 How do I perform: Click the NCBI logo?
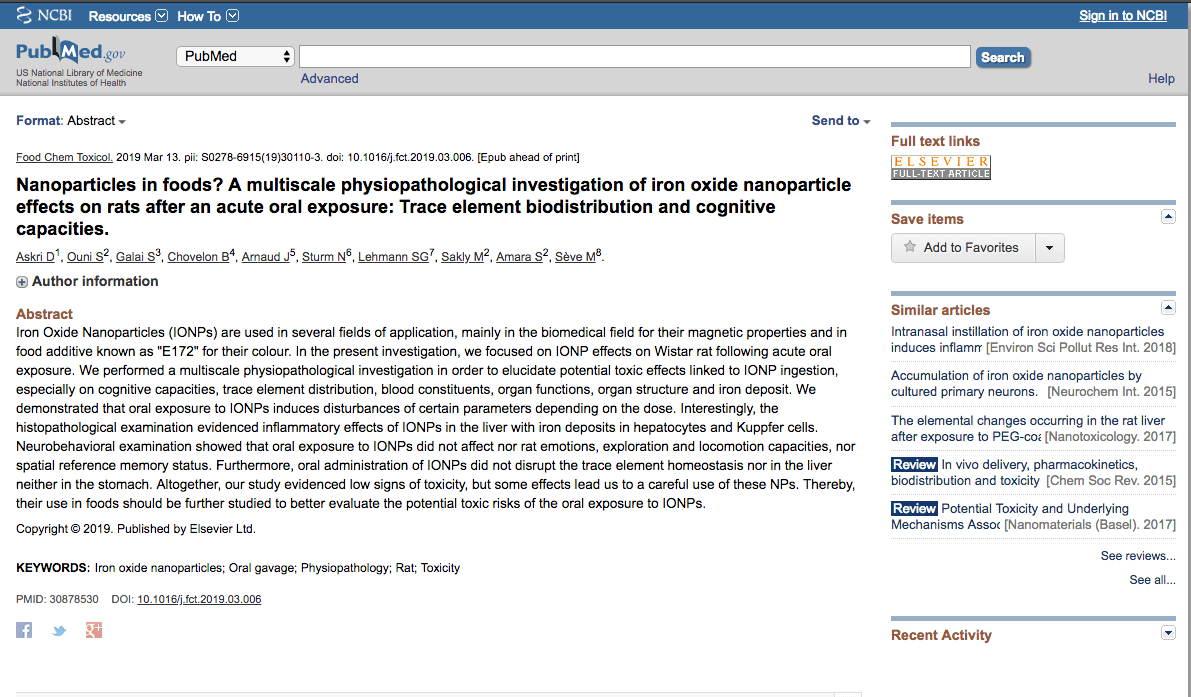(44, 15)
